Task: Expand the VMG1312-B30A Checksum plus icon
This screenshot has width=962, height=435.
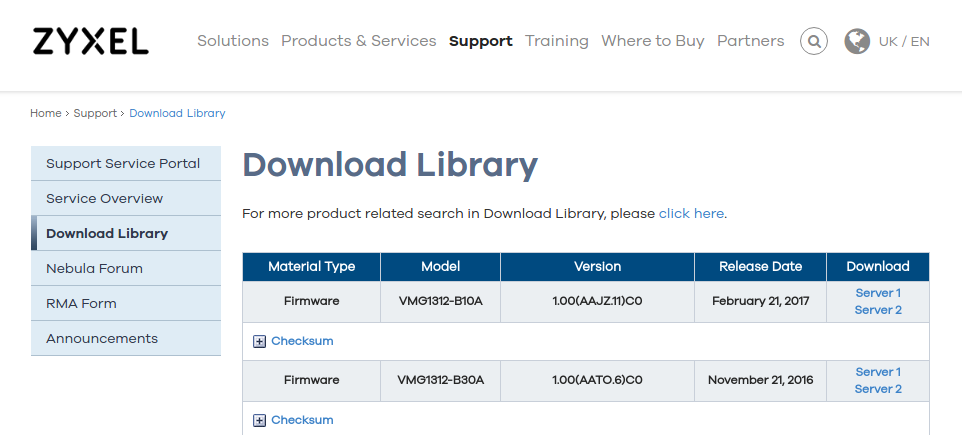Action: pyautogui.click(x=260, y=421)
